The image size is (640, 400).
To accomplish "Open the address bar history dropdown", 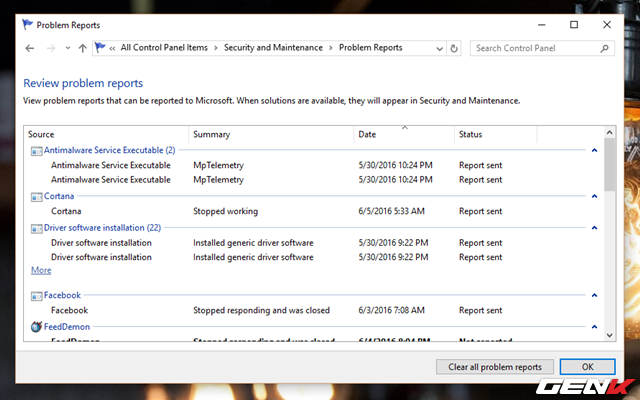I will (439, 48).
